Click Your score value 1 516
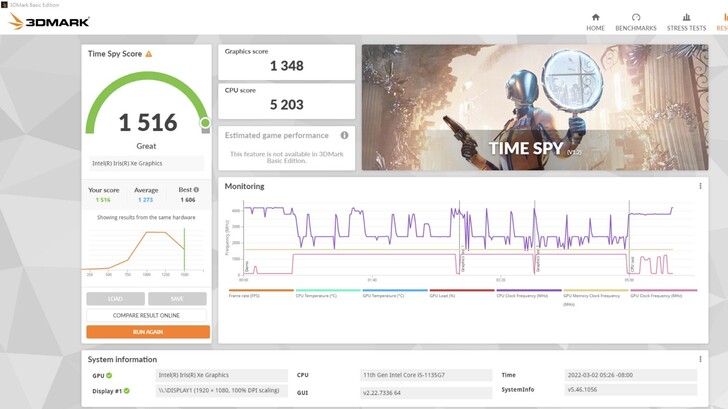 (x=103, y=200)
